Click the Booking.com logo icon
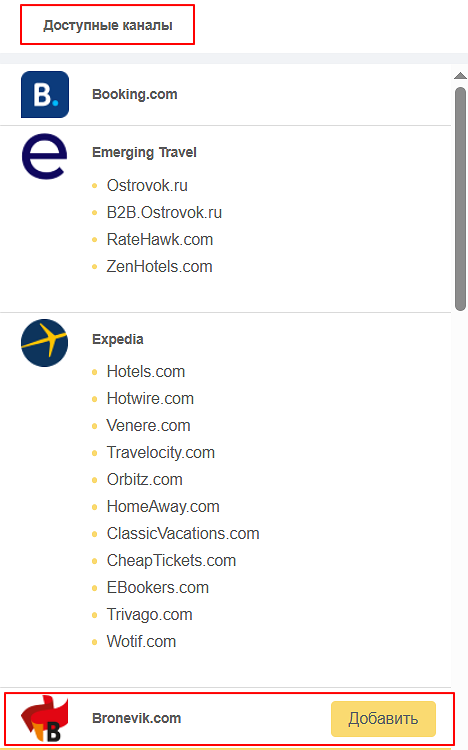 (x=45, y=94)
